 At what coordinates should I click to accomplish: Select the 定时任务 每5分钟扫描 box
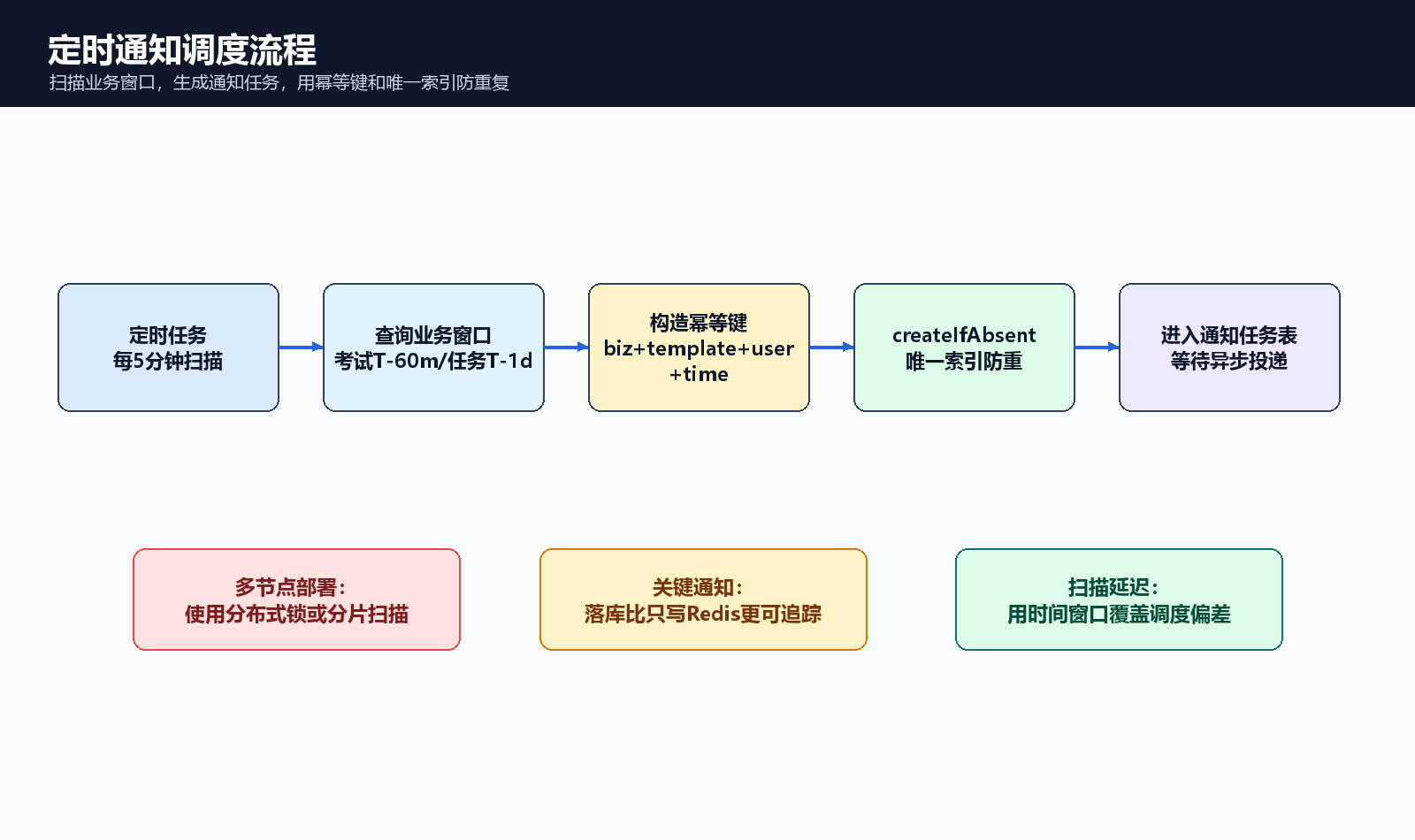(x=168, y=347)
